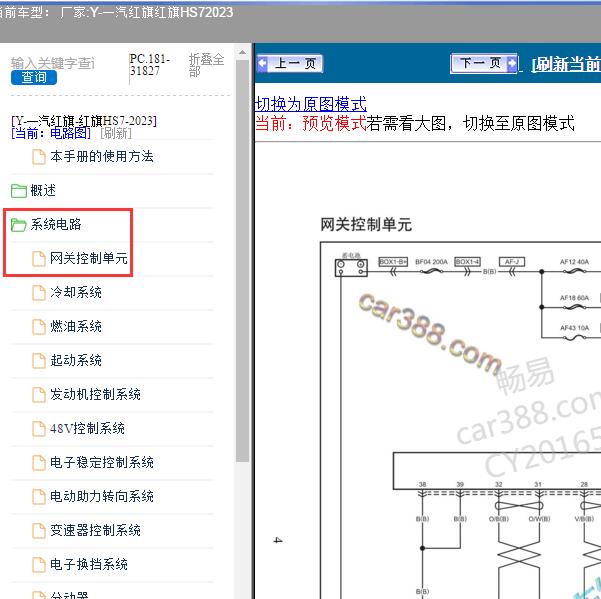Click the 当前：电路图 link

[51, 133]
